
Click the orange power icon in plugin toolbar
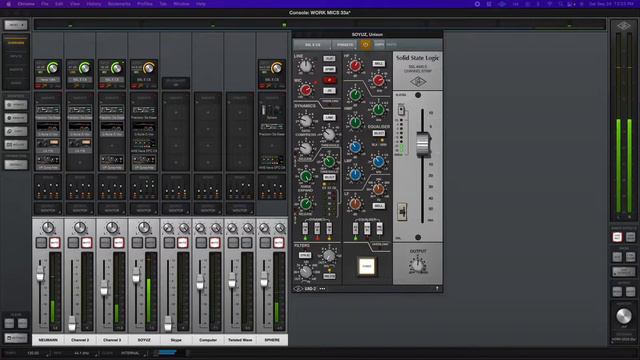point(366,44)
